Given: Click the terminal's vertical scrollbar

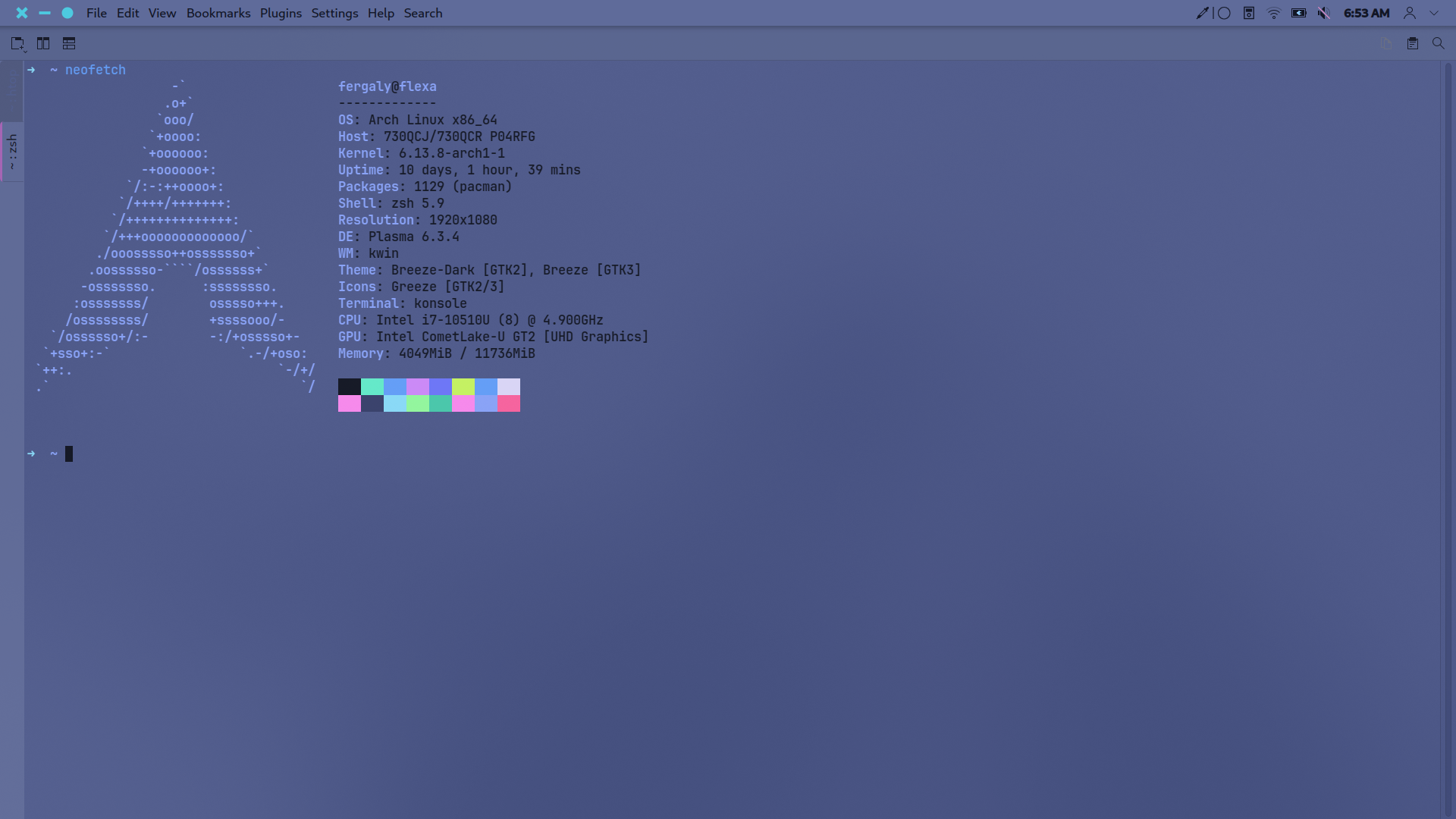Looking at the screenshot, I should 1448,440.
